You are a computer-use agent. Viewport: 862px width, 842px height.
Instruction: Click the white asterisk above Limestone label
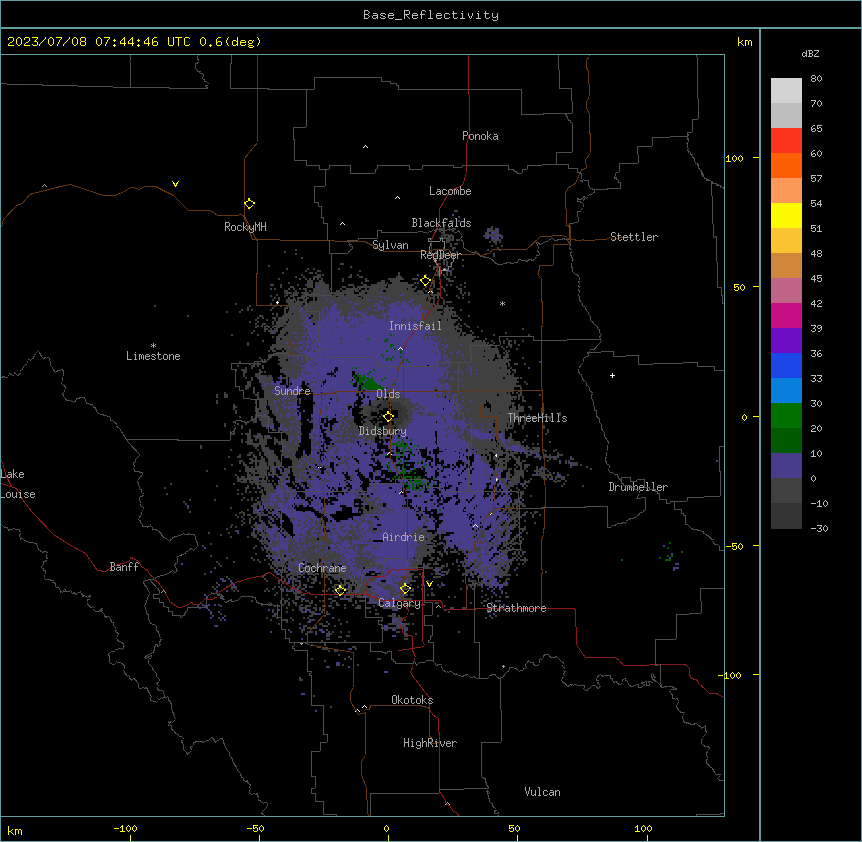(153, 346)
